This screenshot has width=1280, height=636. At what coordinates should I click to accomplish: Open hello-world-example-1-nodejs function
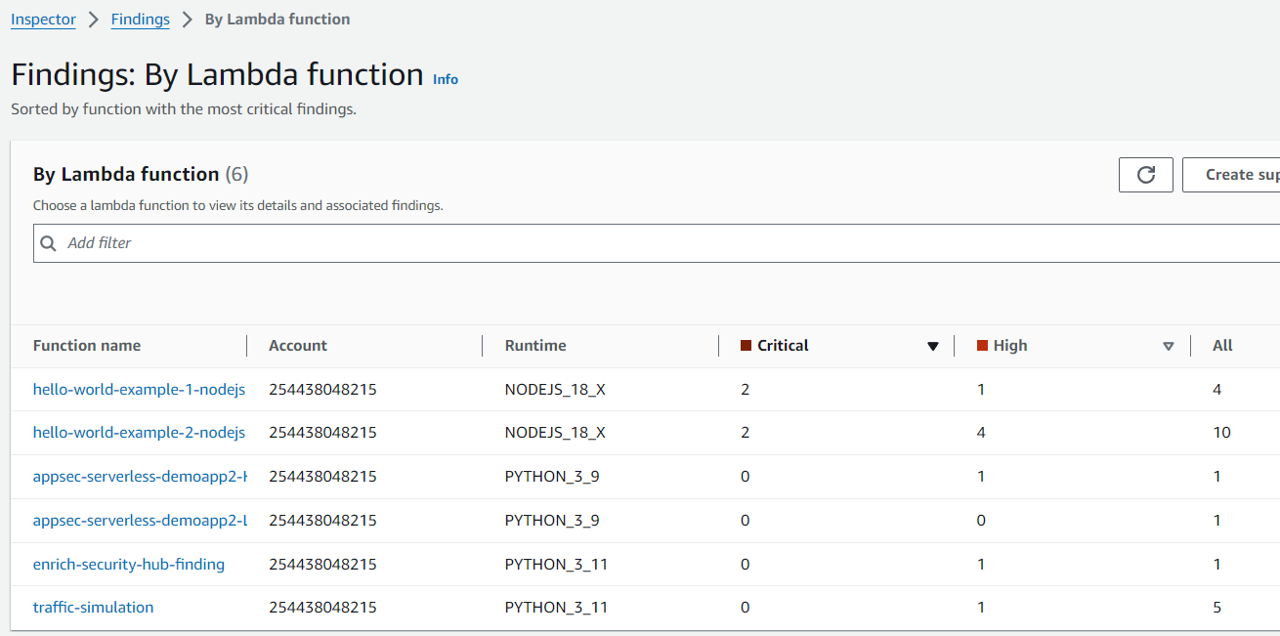pos(139,389)
